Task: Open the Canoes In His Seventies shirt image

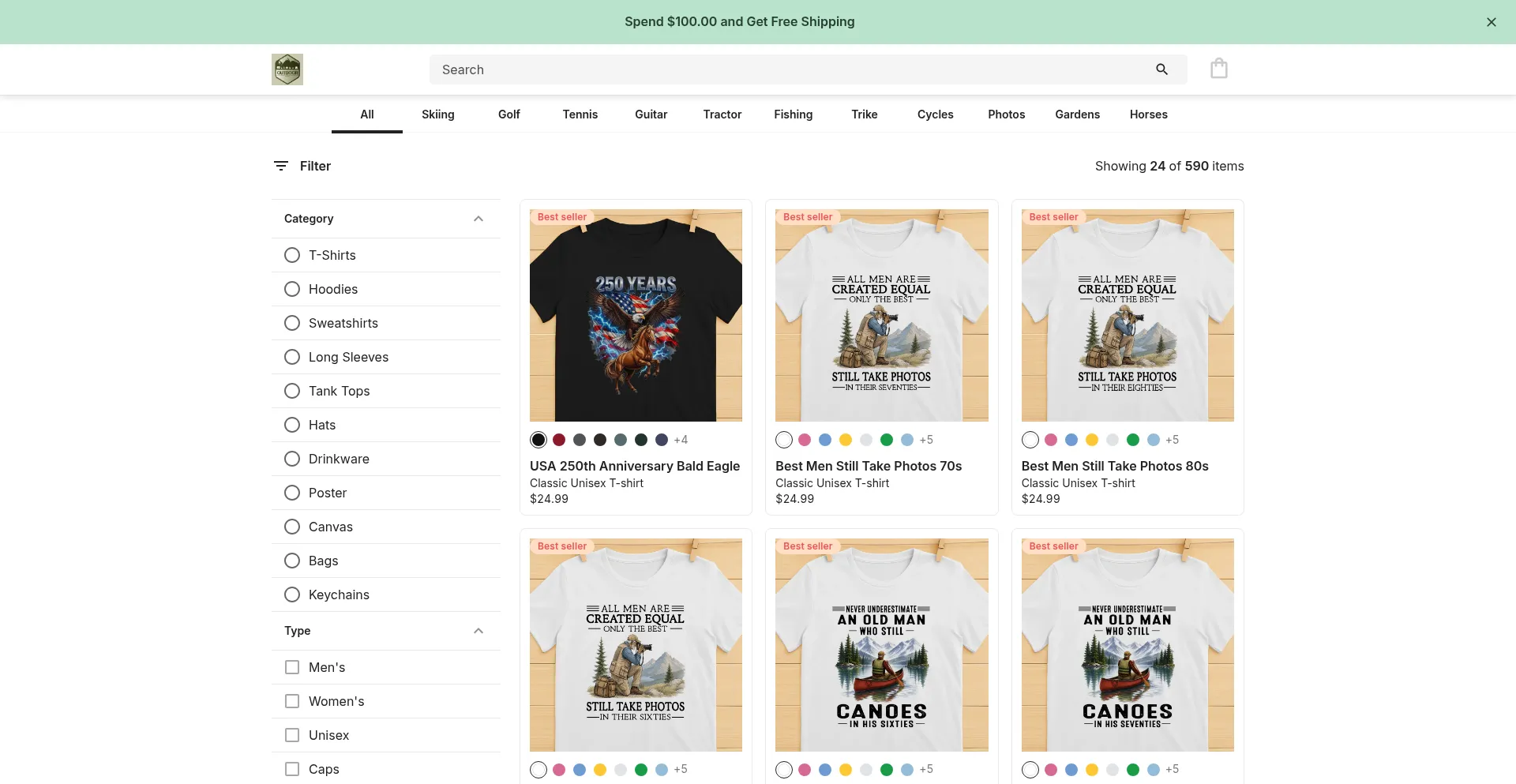Action: tap(1128, 645)
